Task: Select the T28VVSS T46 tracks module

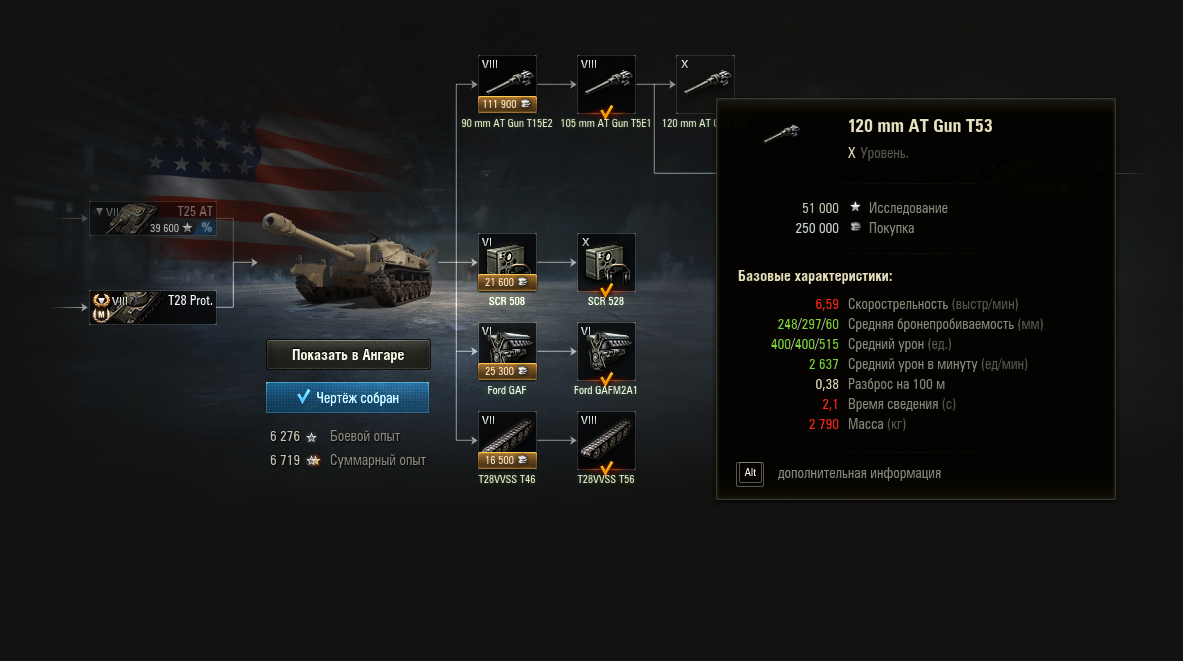Action: pyautogui.click(x=507, y=441)
